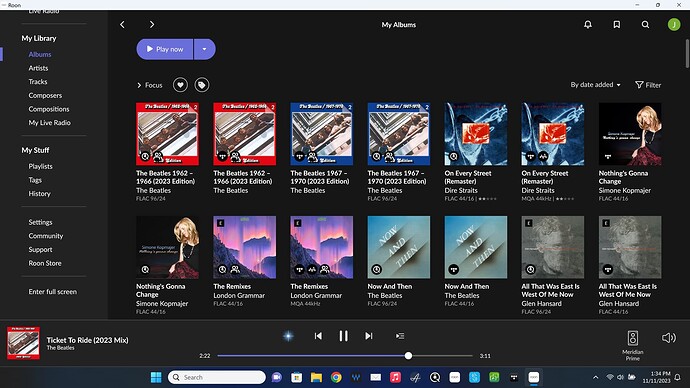Open the Nothing's Gonna Change cover in top row
Image resolution: width=690 pixels, height=388 pixels.
(x=630, y=134)
